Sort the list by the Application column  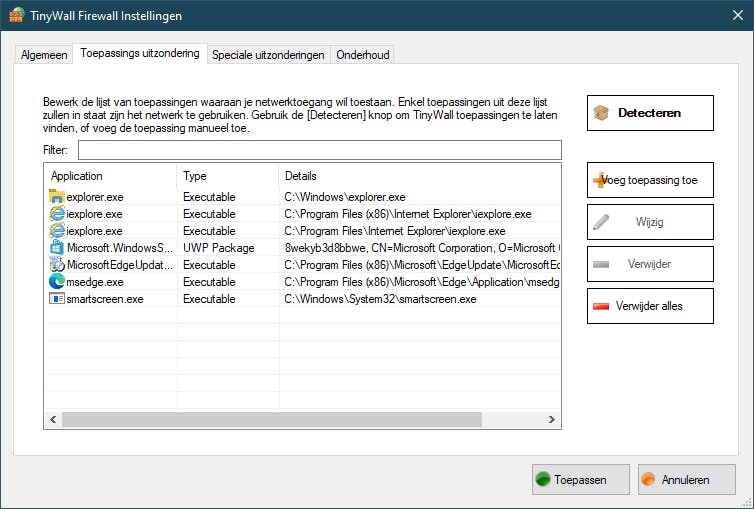[110, 176]
